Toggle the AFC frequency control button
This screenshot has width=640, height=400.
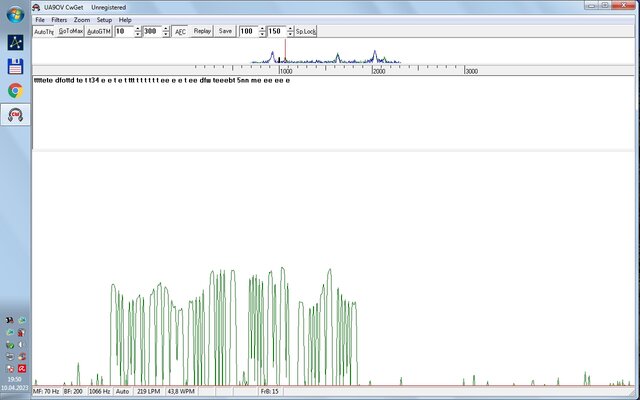180,31
